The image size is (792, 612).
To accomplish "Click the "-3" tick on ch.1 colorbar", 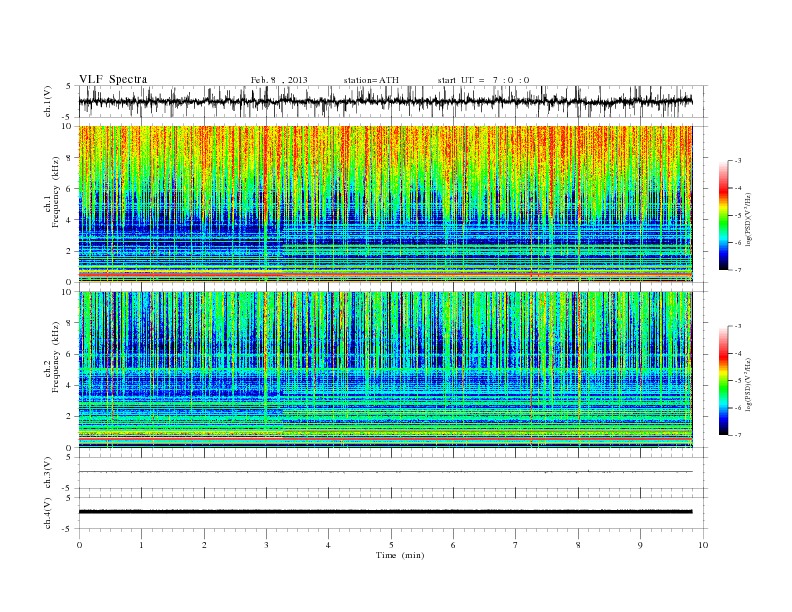I will pos(738,161).
